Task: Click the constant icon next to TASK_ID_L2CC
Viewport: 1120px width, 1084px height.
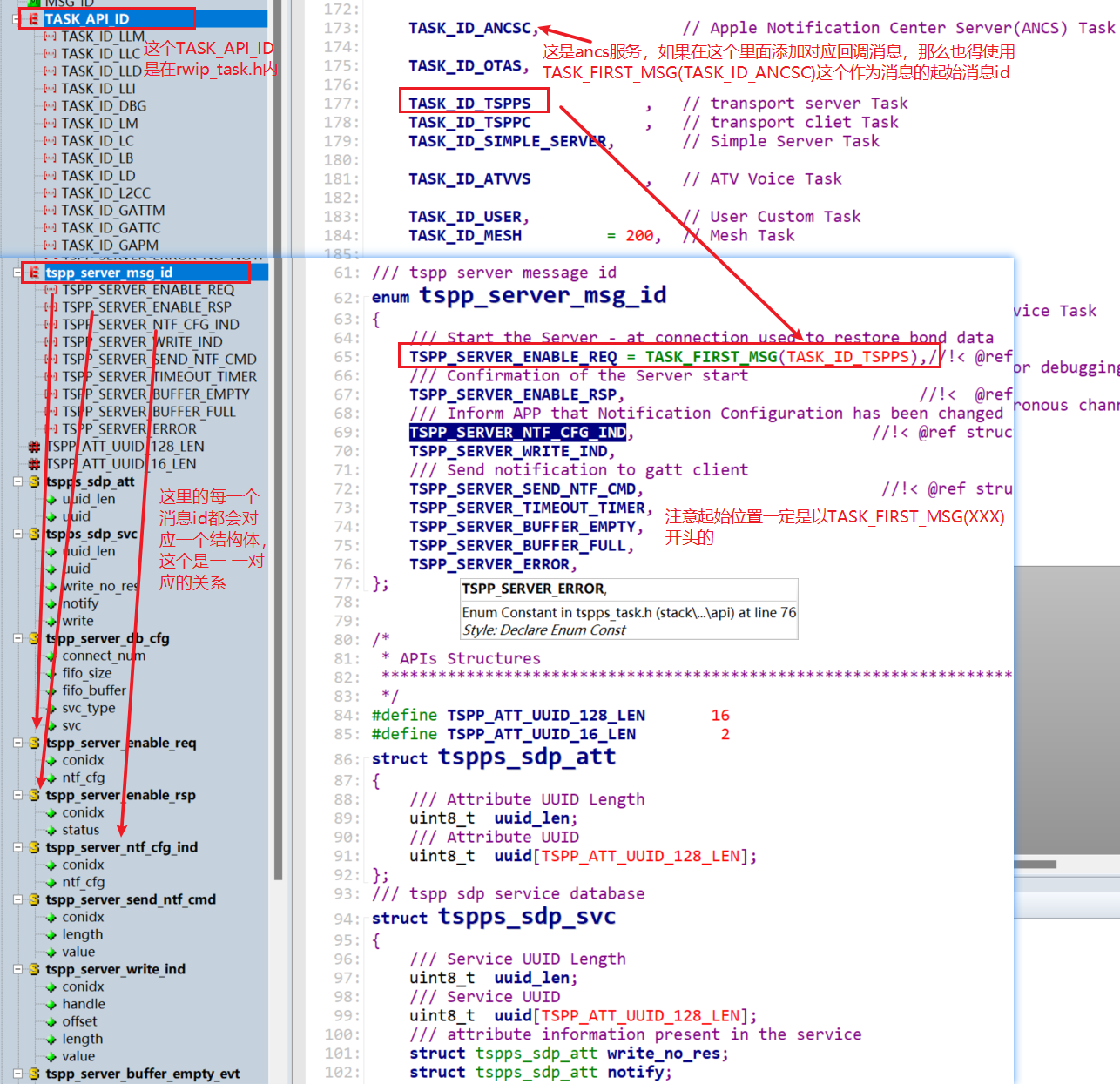Action: (50, 193)
